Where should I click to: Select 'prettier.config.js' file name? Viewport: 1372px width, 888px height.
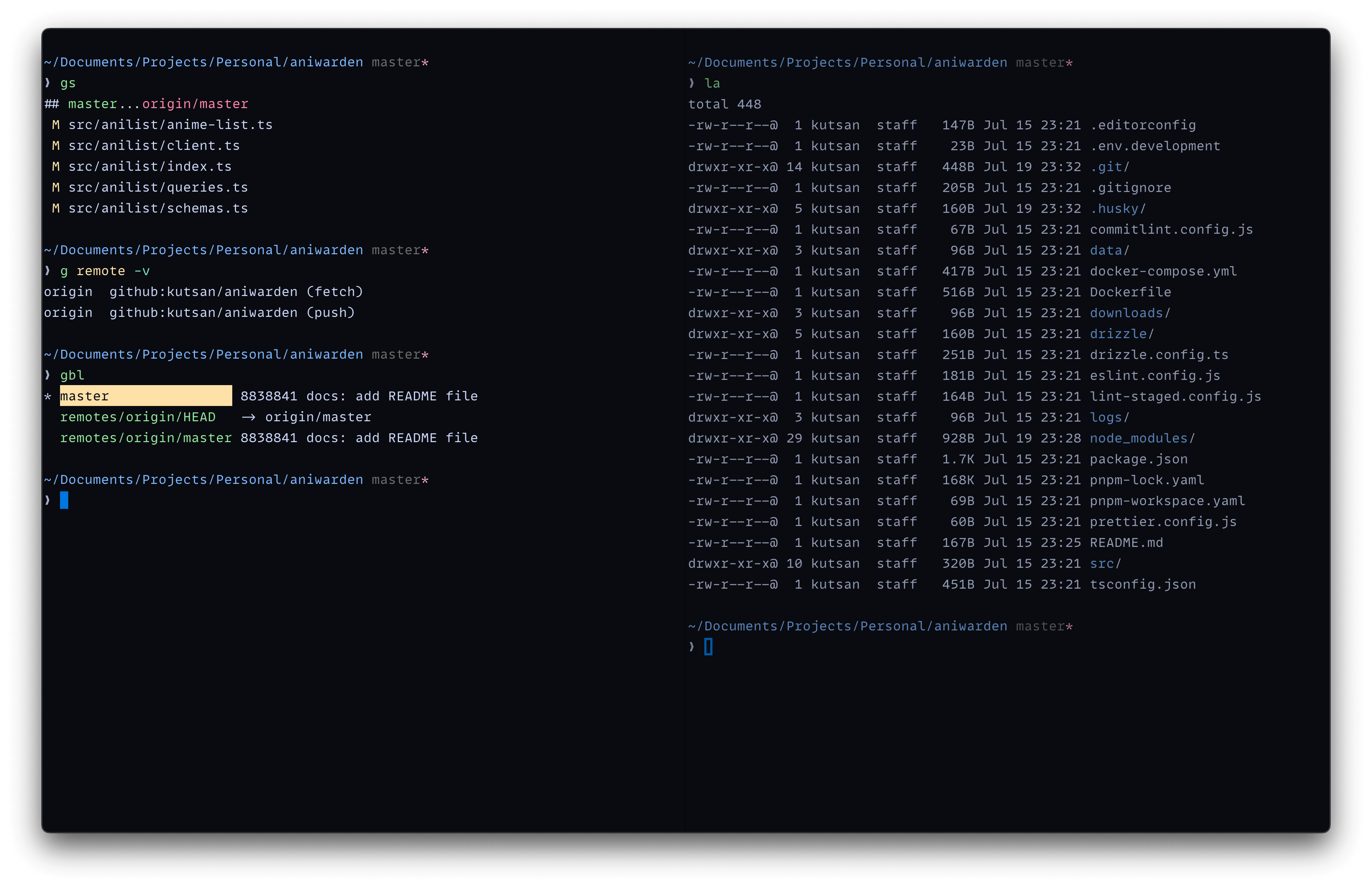(1163, 522)
